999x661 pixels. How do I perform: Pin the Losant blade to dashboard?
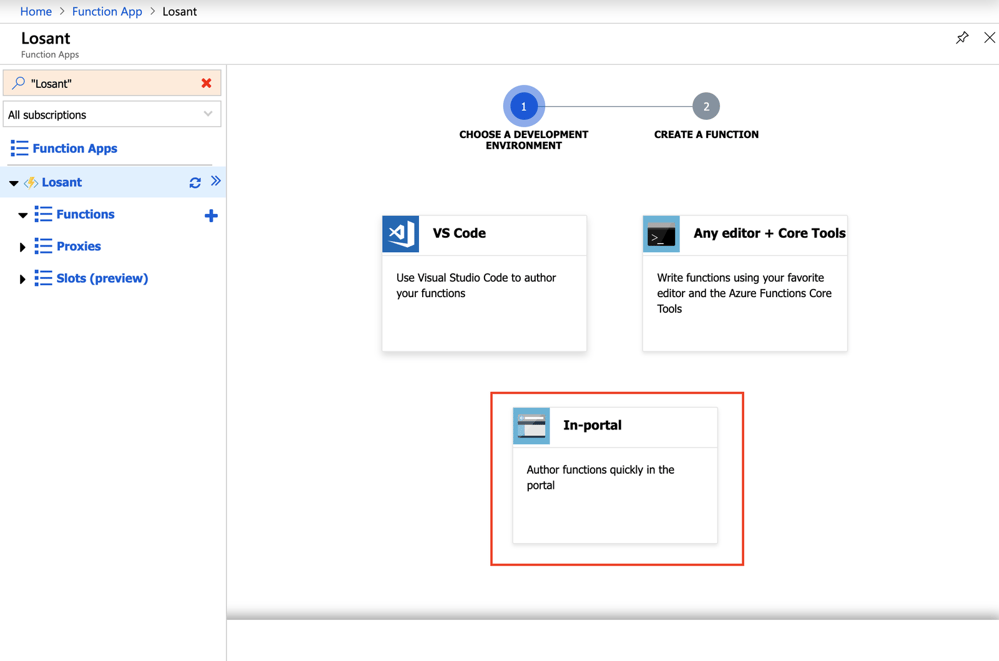[x=962, y=37]
